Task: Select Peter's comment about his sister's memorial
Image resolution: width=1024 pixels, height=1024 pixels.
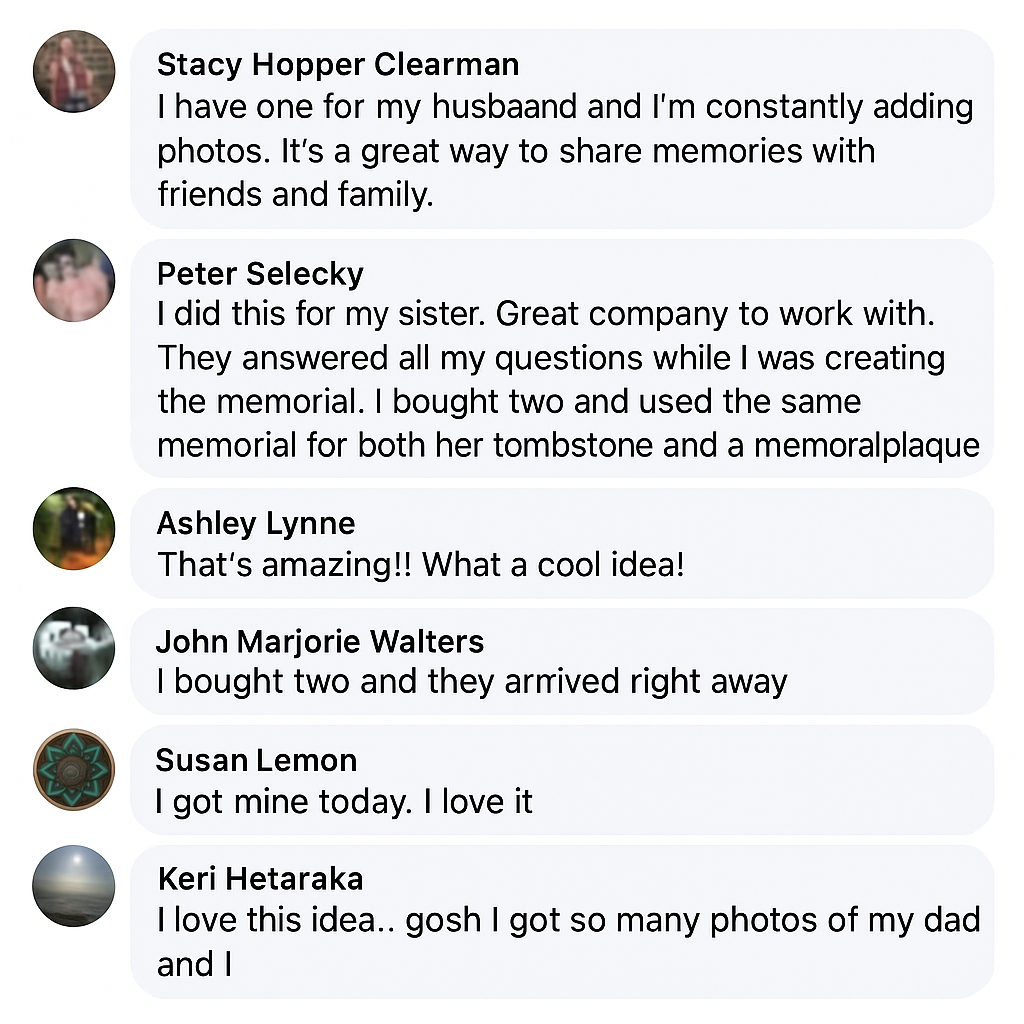Action: coord(550,380)
